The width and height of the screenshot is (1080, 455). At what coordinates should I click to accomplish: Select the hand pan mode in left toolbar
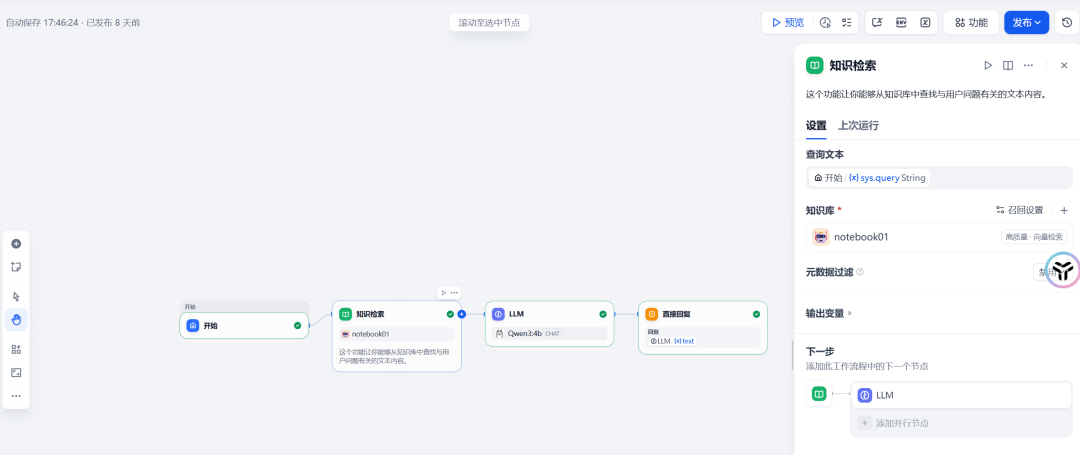coord(16,319)
